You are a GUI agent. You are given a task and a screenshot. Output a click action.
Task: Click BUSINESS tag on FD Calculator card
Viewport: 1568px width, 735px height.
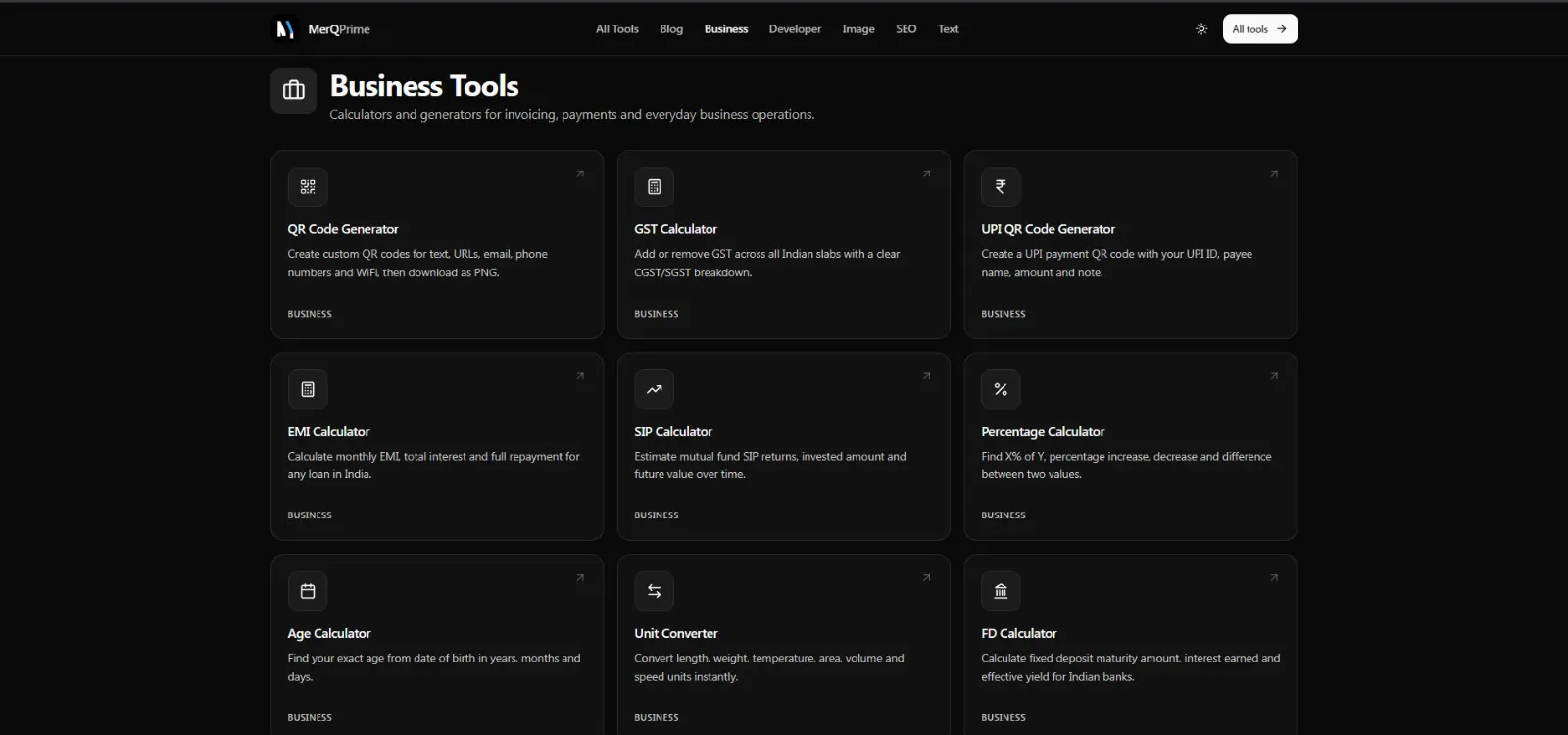click(x=1004, y=717)
